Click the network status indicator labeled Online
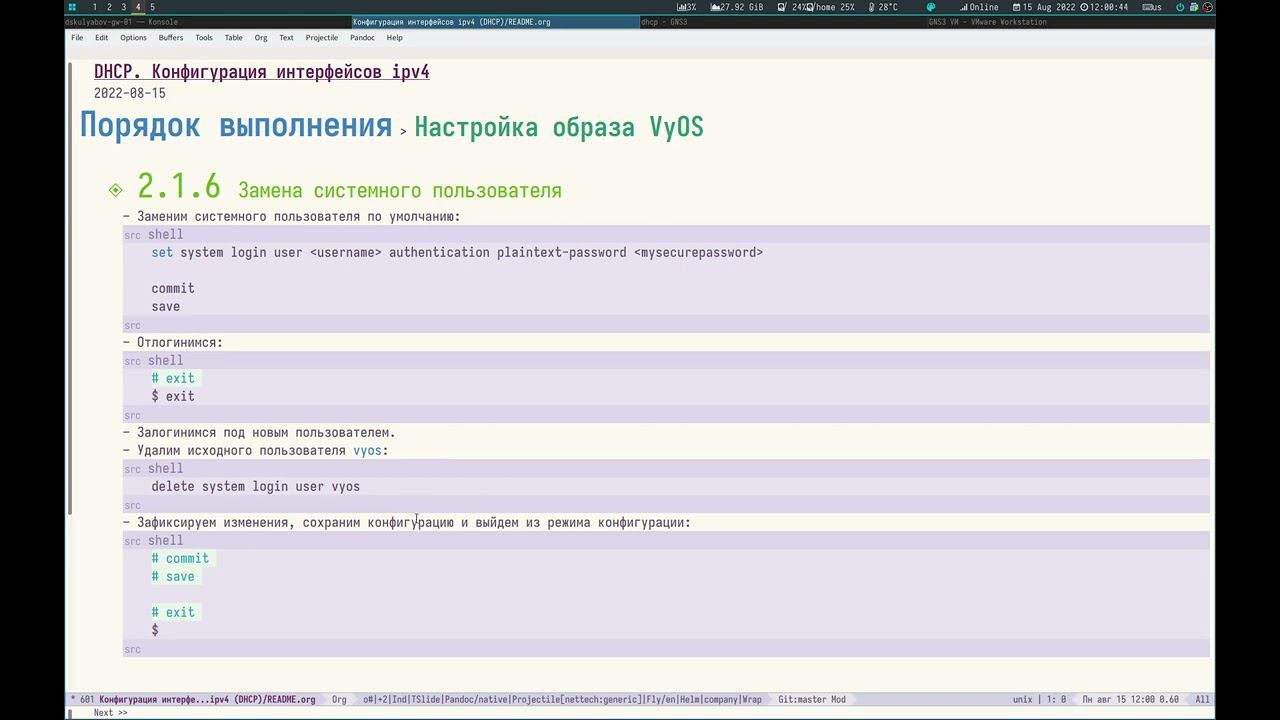The image size is (1280, 720). (x=979, y=7)
